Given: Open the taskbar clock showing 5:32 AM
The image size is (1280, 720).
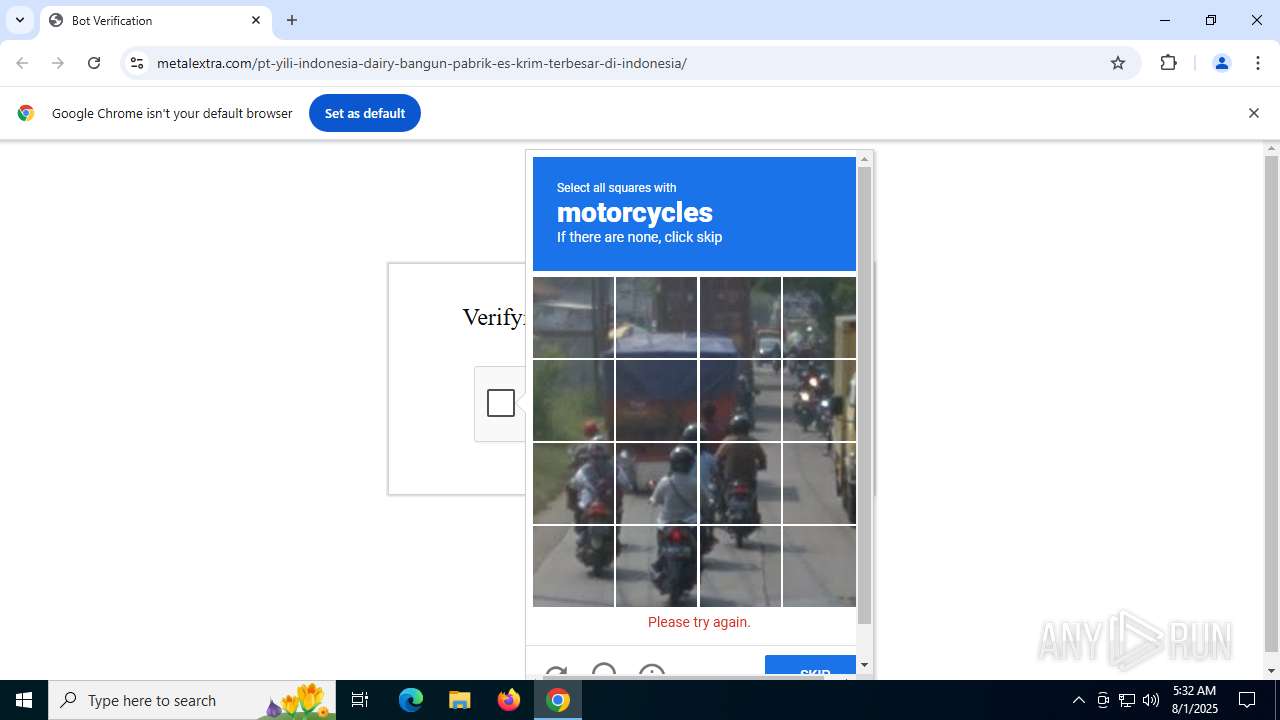Looking at the screenshot, I should pos(1194,700).
